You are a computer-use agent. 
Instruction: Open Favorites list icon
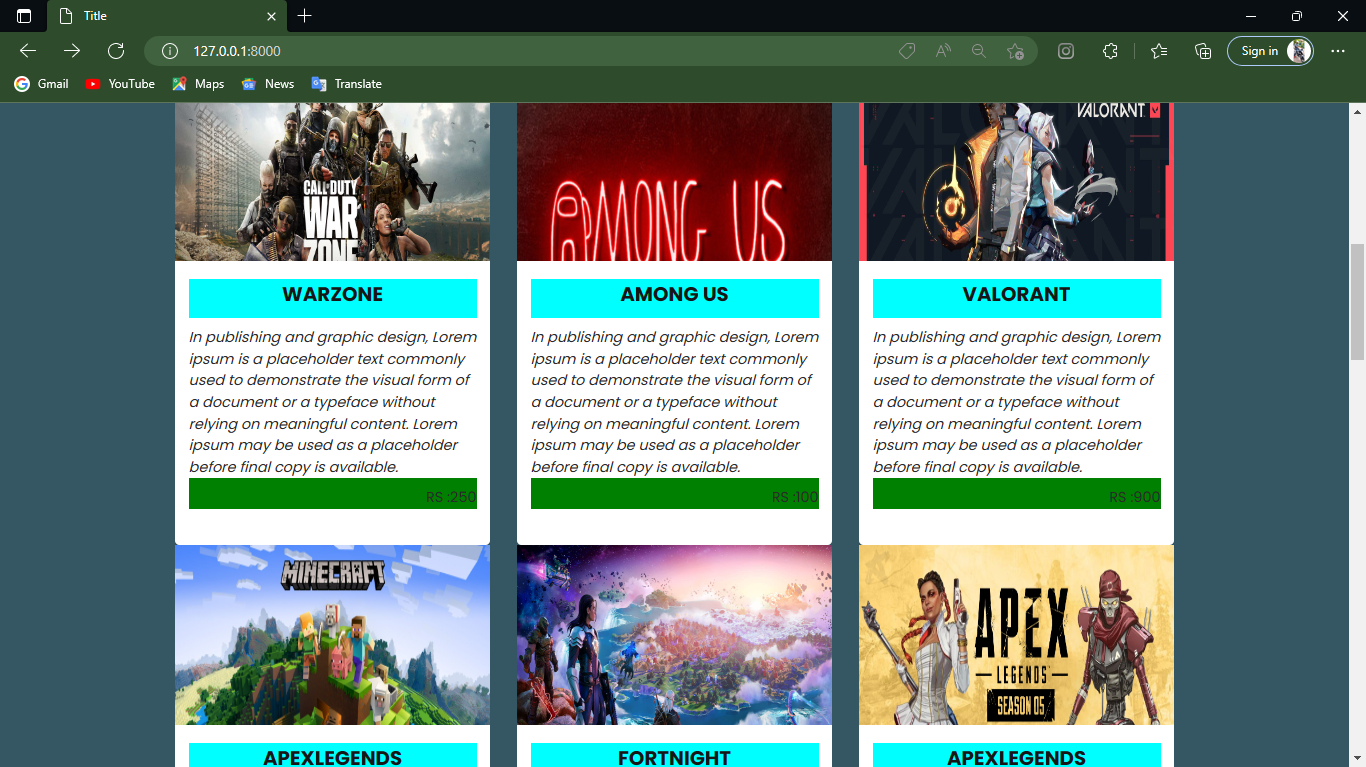pos(1159,51)
